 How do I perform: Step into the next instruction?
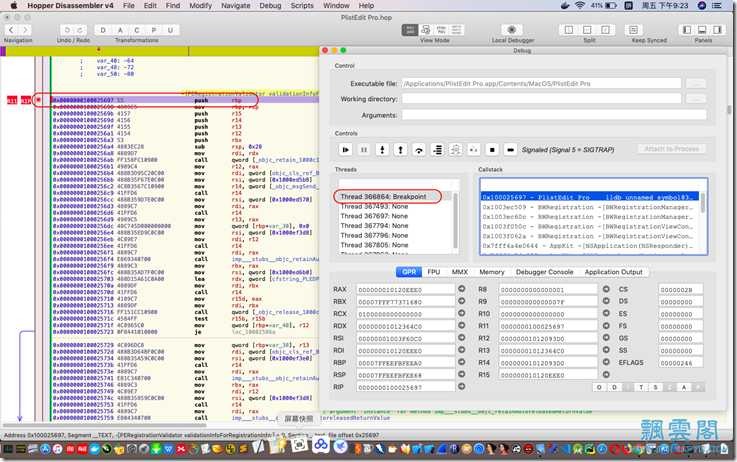(382, 150)
